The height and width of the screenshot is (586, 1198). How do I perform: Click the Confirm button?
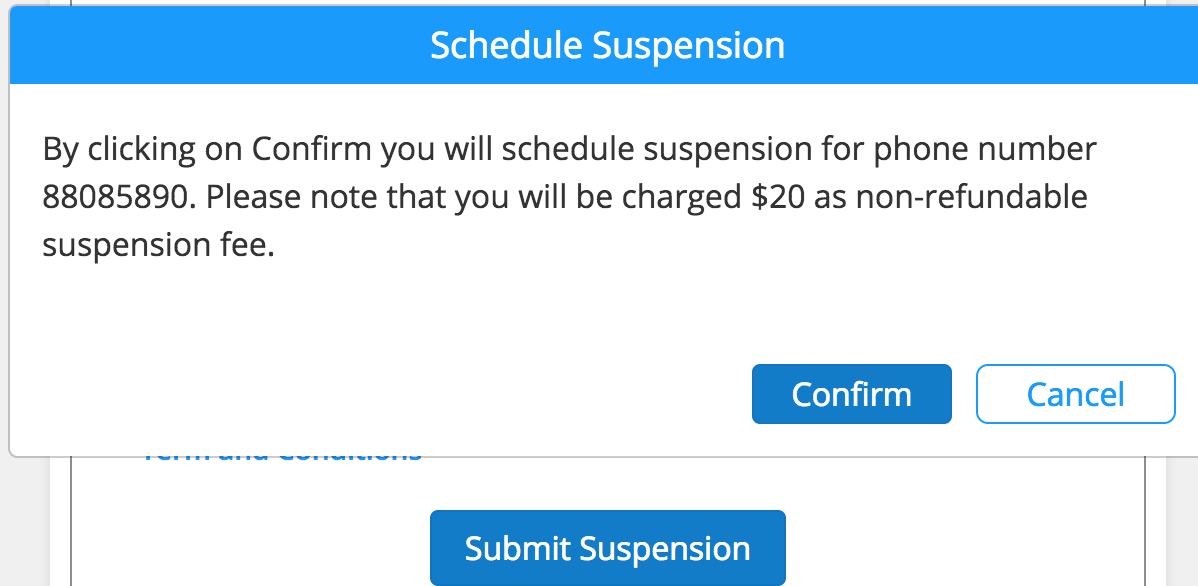tap(851, 394)
